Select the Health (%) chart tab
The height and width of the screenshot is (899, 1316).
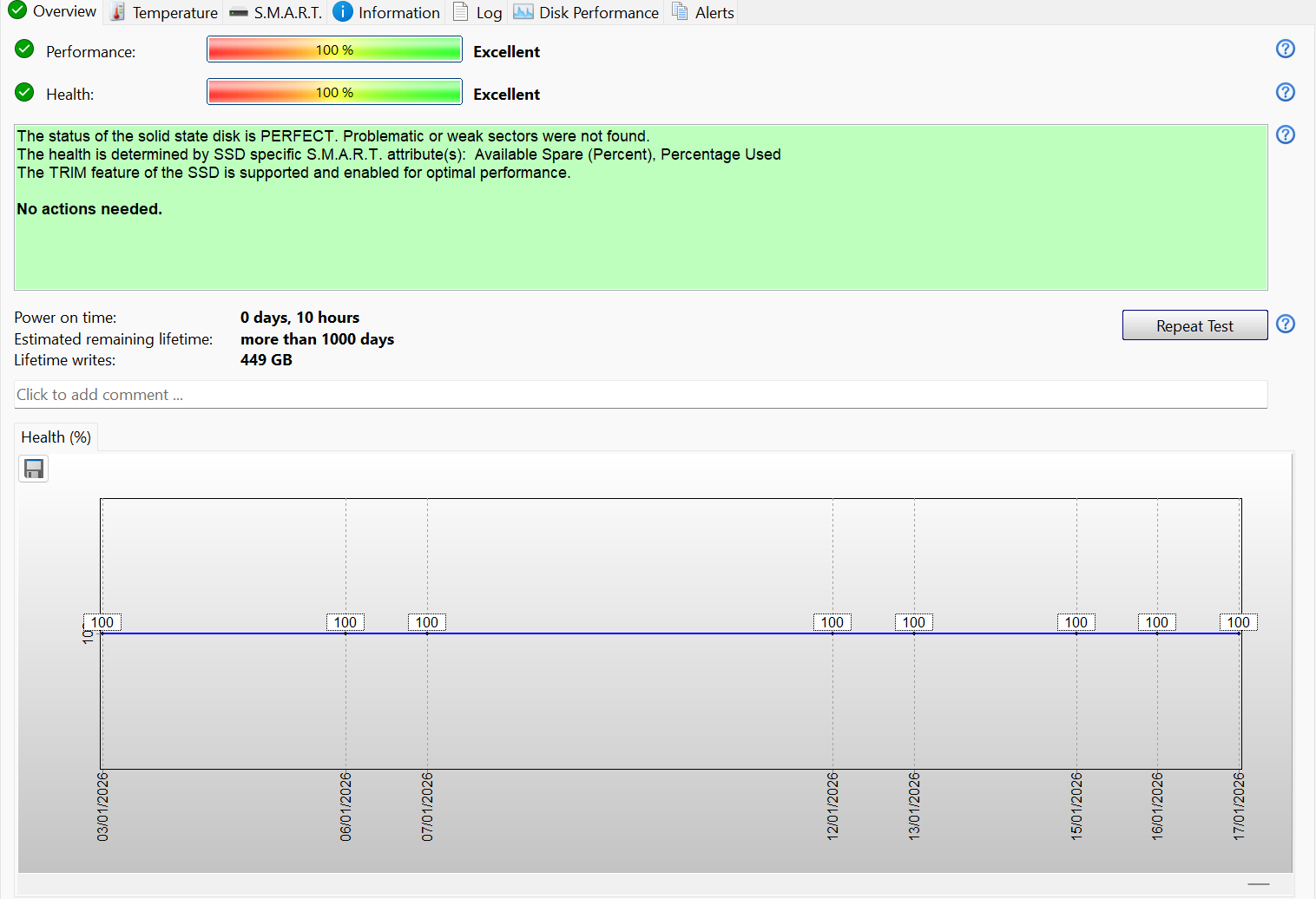tap(56, 437)
